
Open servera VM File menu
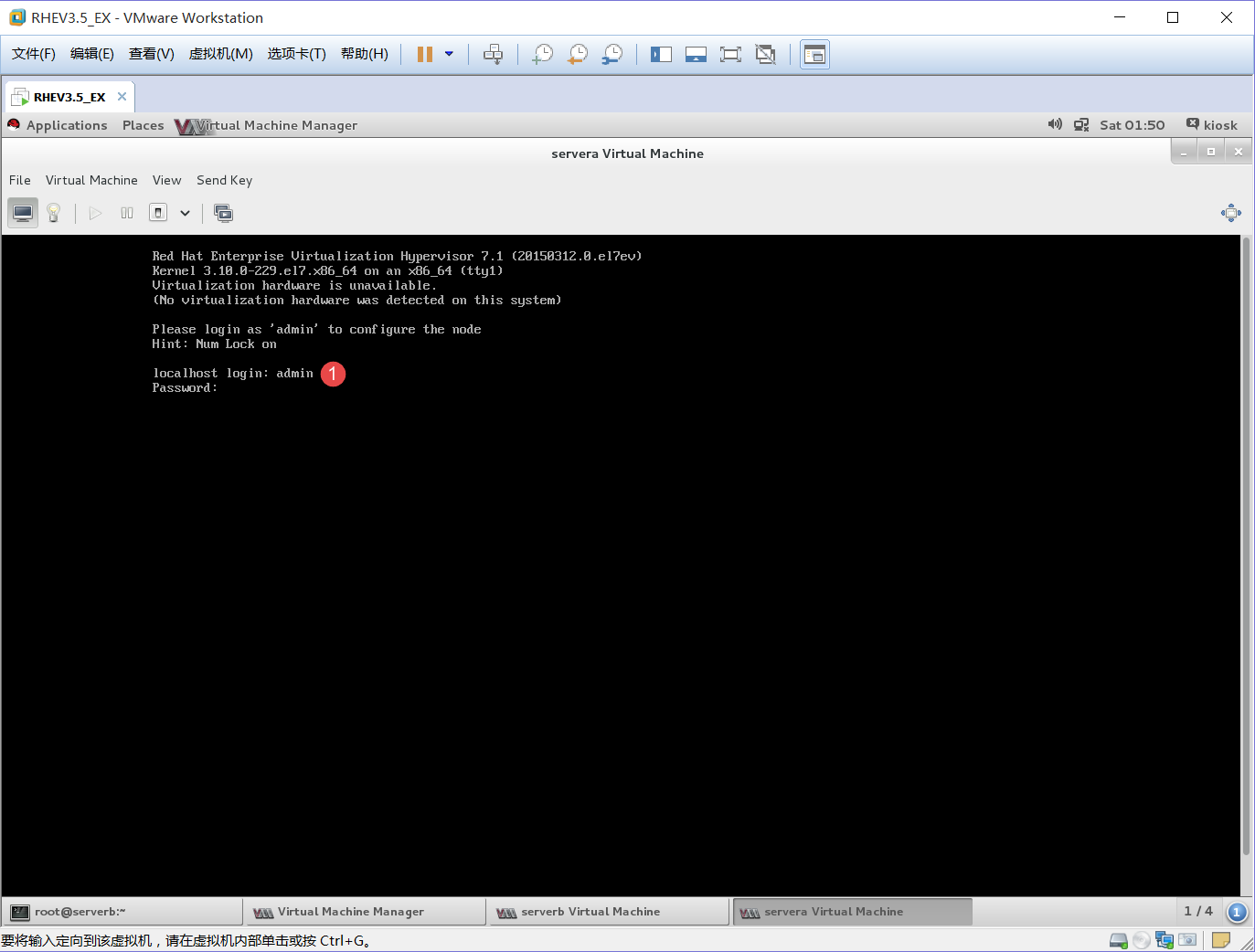[x=20, y=180]
